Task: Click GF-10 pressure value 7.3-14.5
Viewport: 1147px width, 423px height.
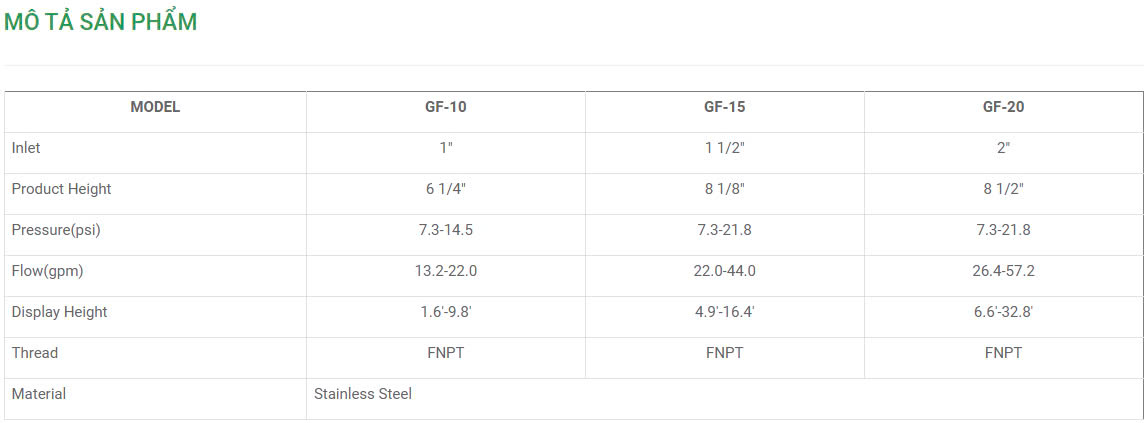Action: (x=445, y=230)
